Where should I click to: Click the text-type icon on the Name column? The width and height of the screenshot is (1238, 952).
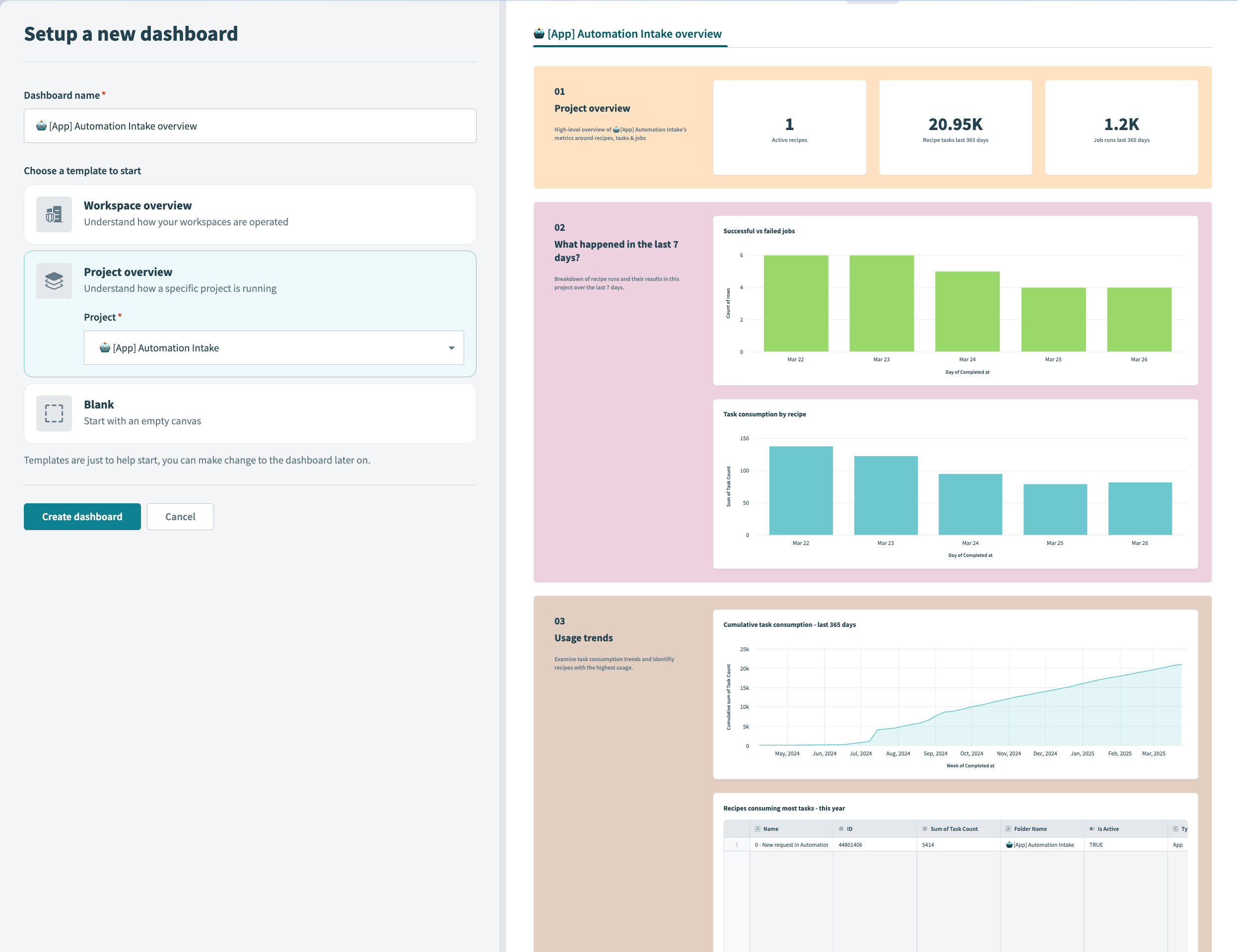757,828
